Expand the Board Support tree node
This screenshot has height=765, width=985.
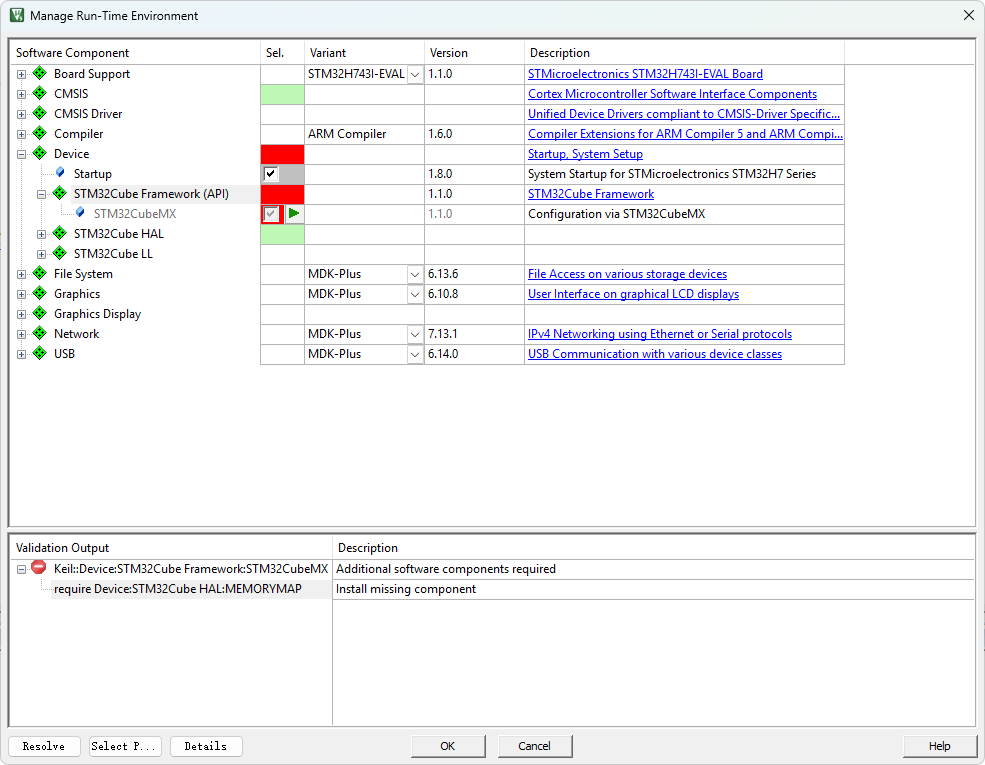pos(21,74)
